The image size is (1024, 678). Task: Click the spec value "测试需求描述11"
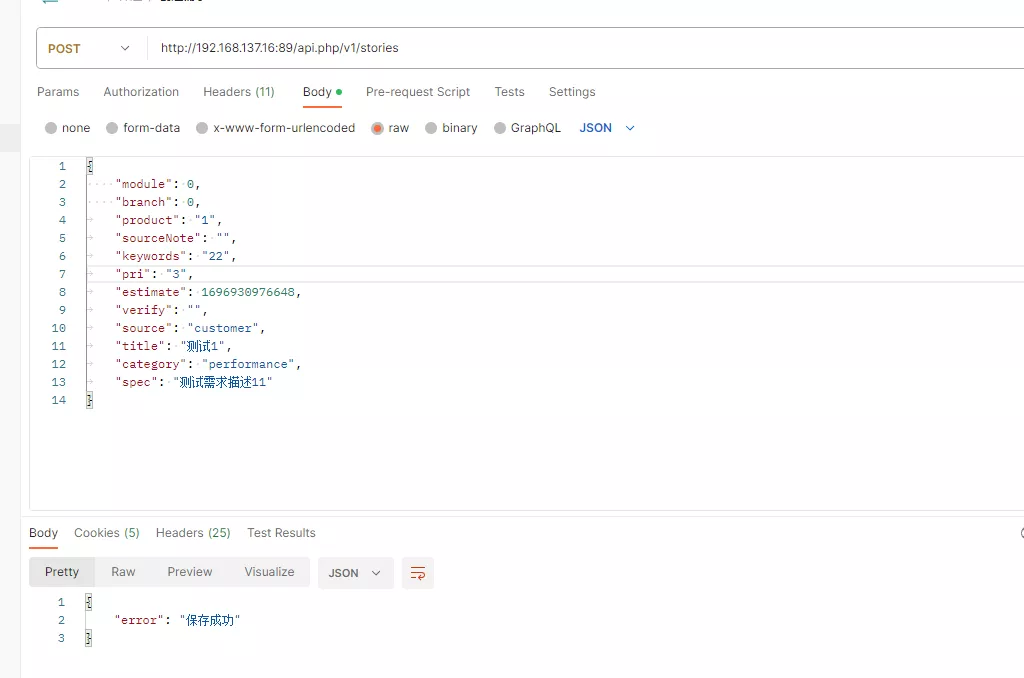click(x=223, y=382)
